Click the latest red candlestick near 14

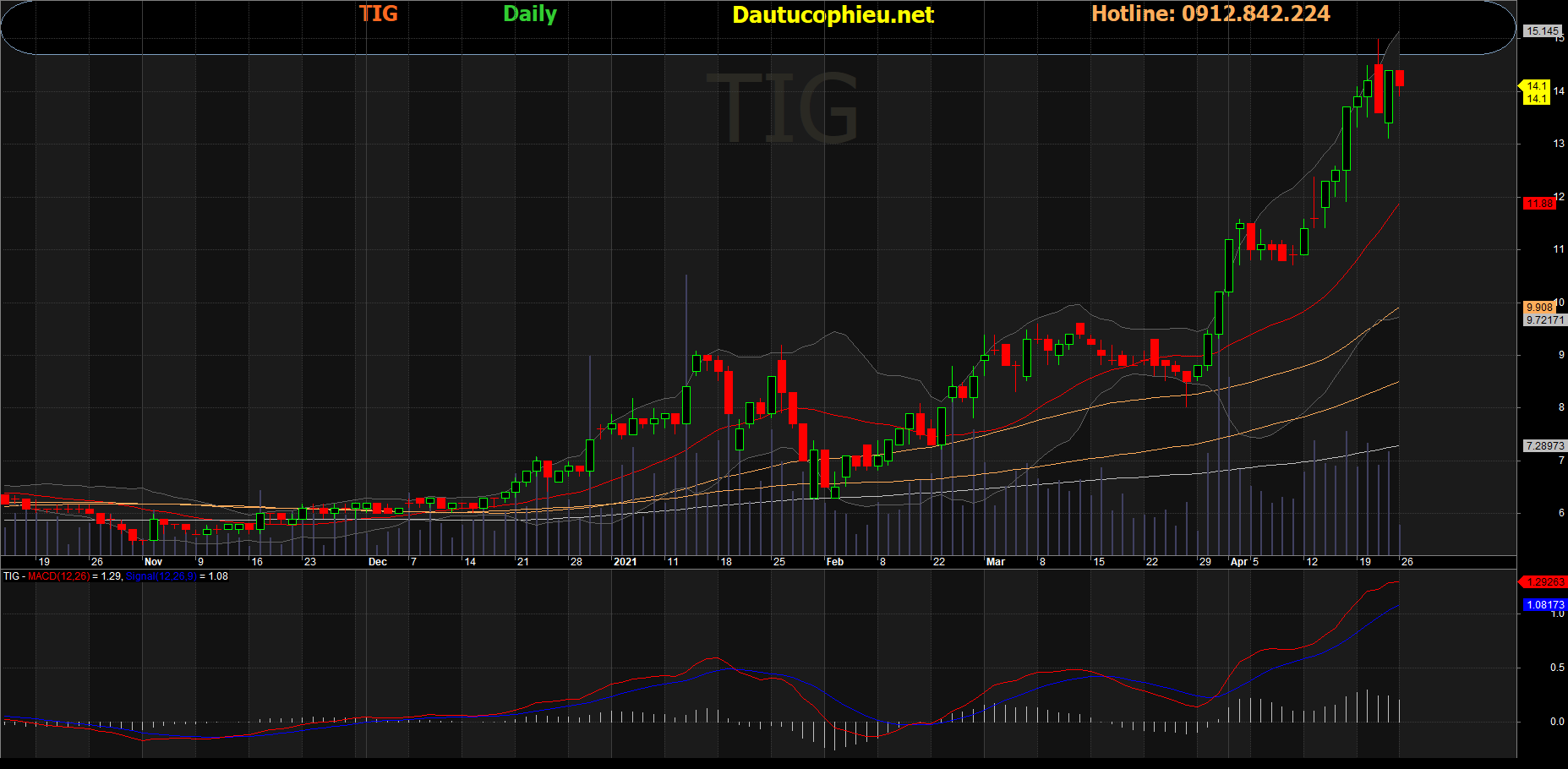(x=1400, y=78)
